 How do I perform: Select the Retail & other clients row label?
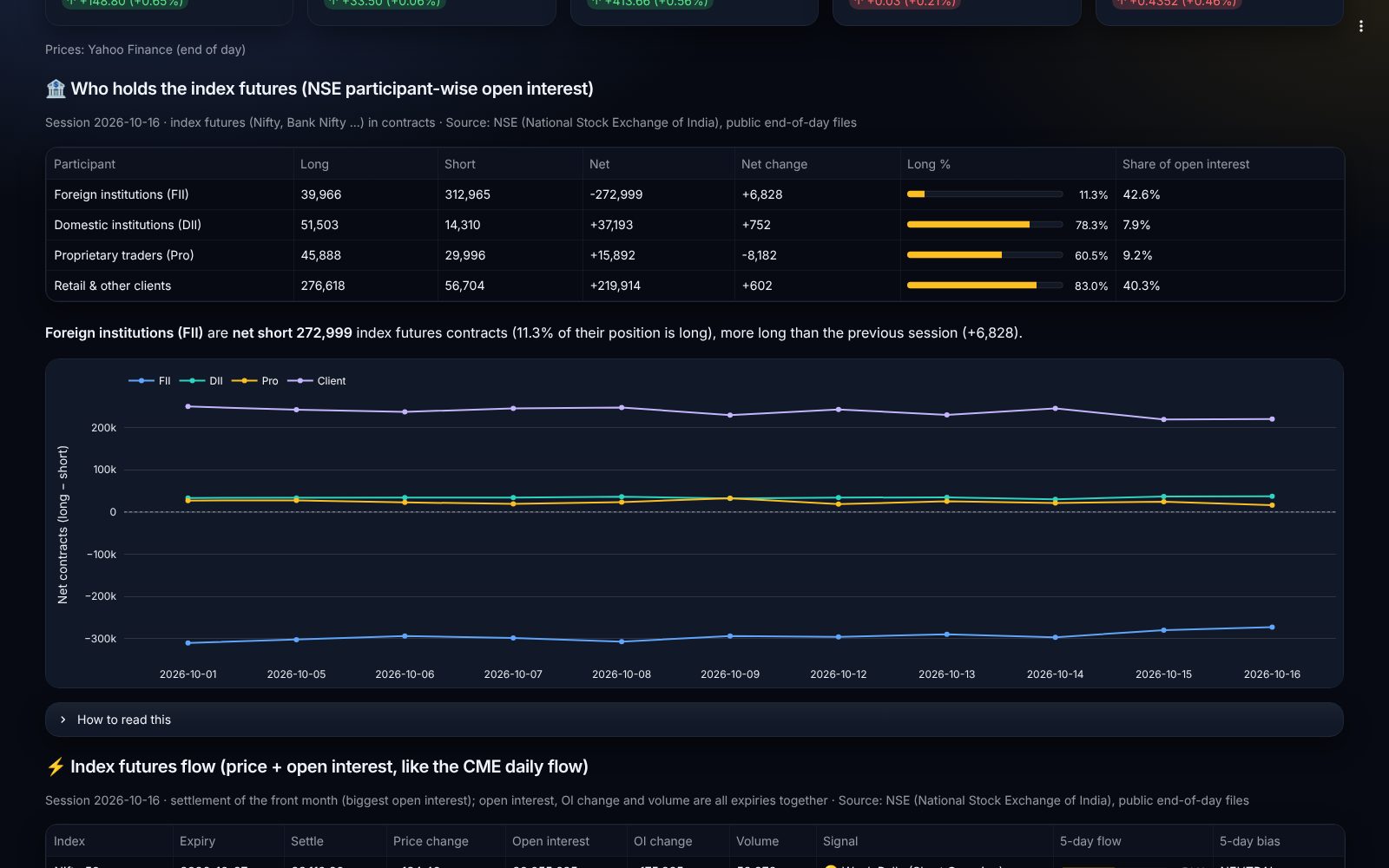[113, 286]
